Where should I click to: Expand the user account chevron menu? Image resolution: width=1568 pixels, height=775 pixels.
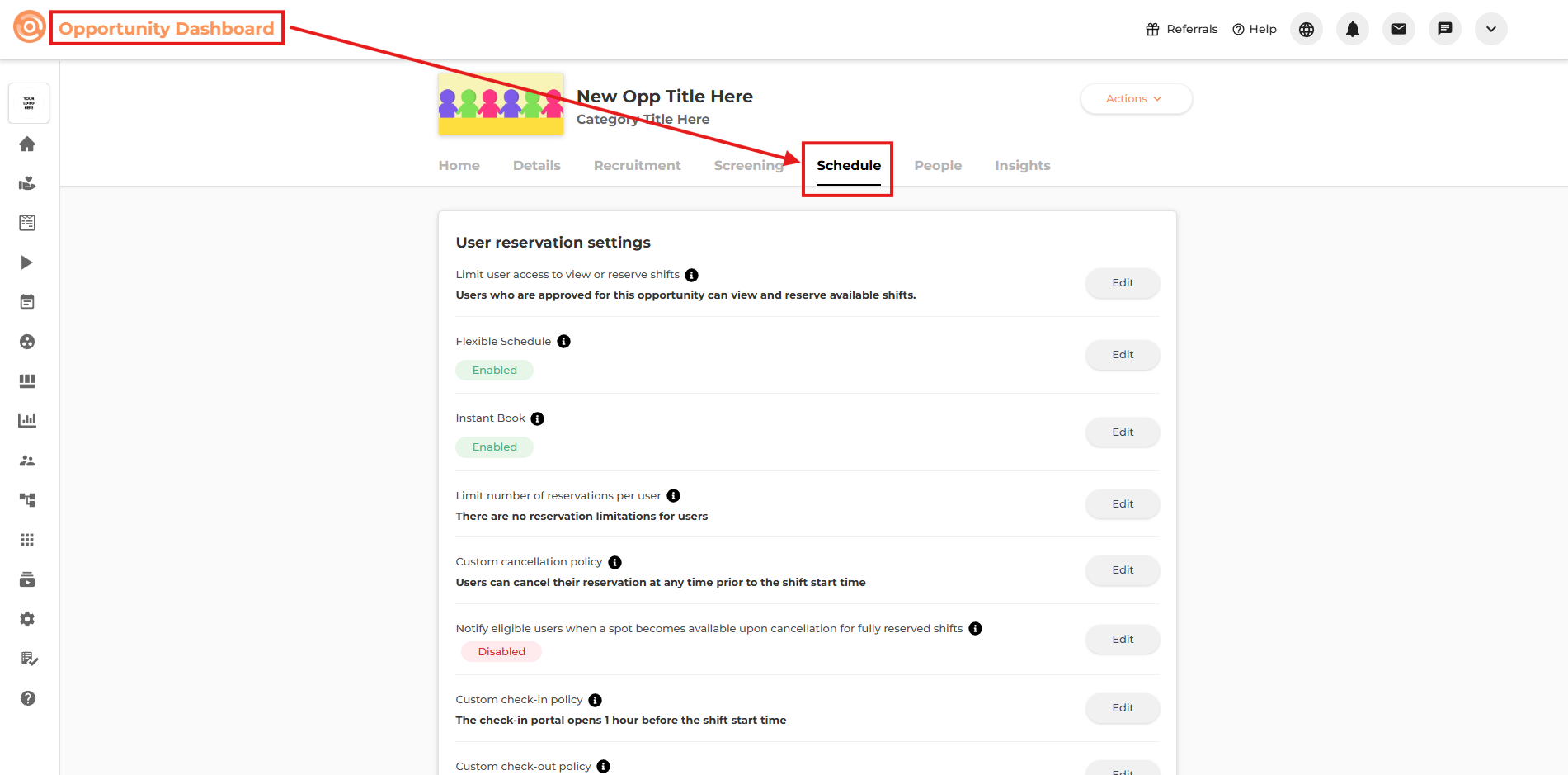pos(1490,29)
